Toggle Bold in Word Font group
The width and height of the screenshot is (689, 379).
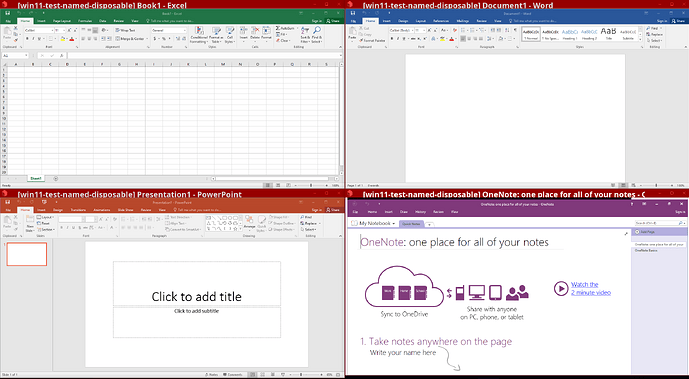392,39
